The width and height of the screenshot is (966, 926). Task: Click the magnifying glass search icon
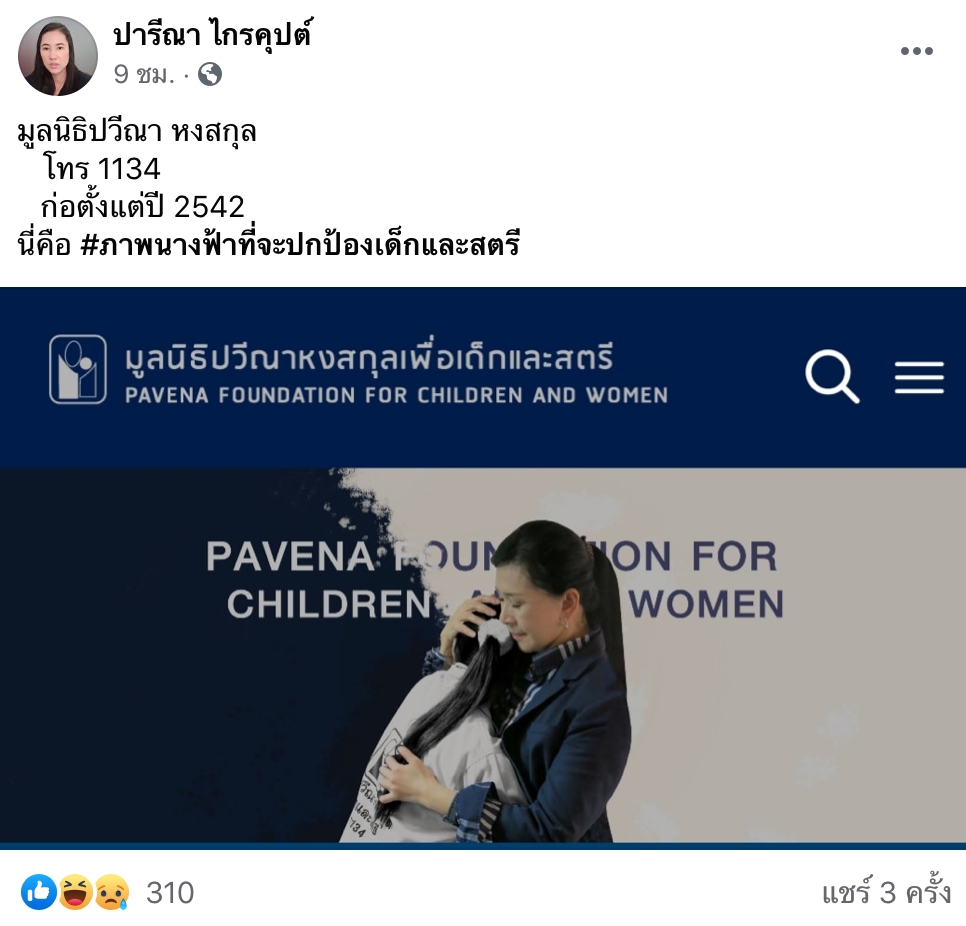832,376
